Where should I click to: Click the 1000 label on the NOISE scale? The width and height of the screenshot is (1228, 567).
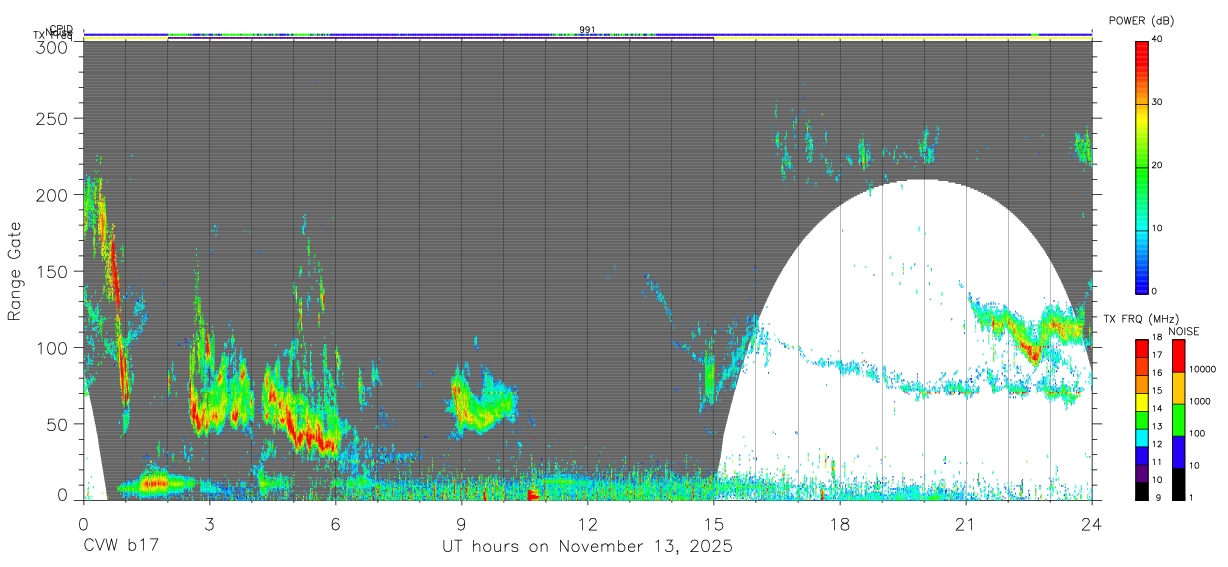pyautogui.click(x=1199, y=401)
